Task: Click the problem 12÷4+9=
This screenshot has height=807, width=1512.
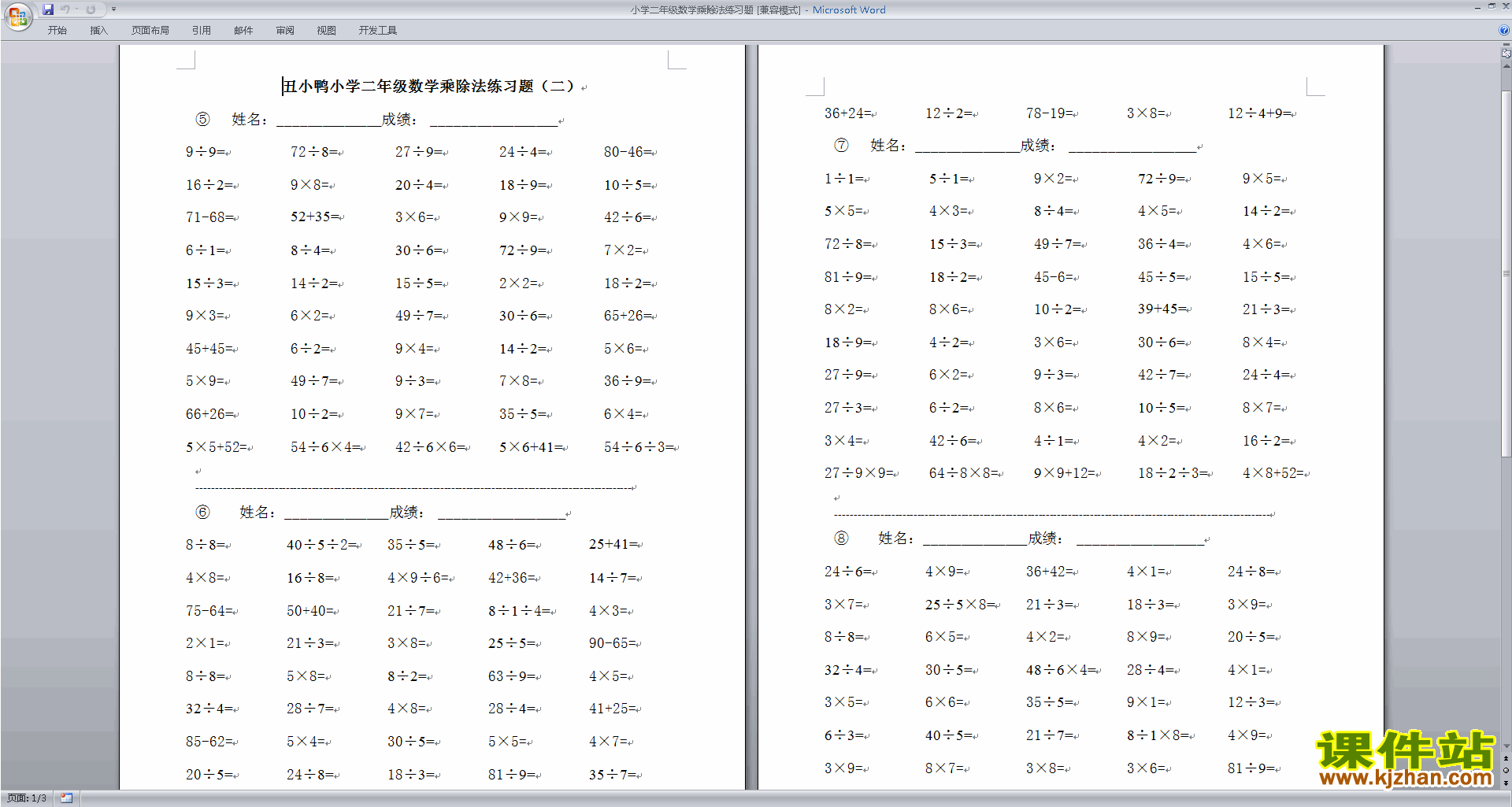Action: 1260,113
